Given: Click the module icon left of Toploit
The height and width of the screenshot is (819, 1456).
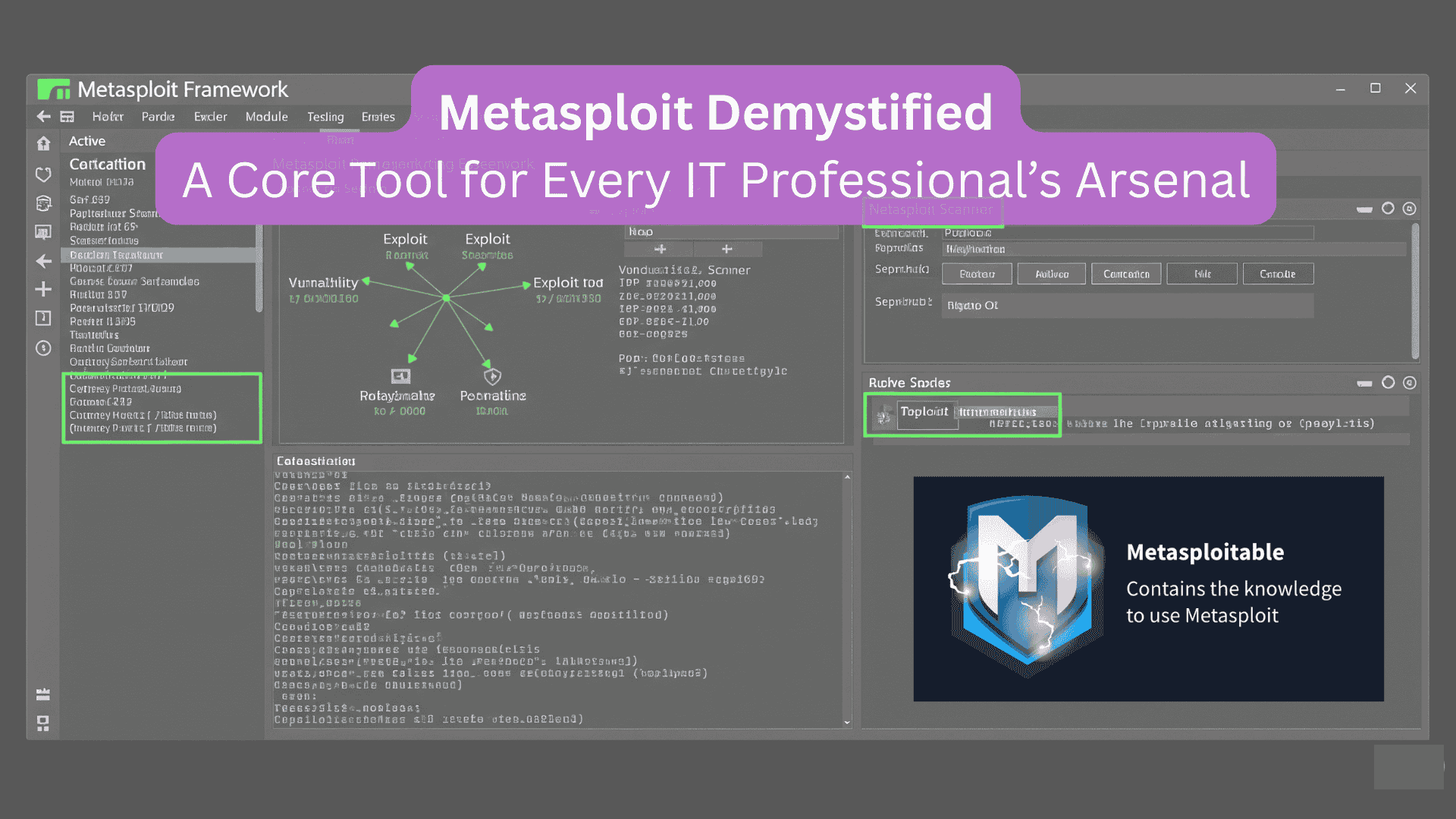Looking at the screenshot, I should click(883, 416).
